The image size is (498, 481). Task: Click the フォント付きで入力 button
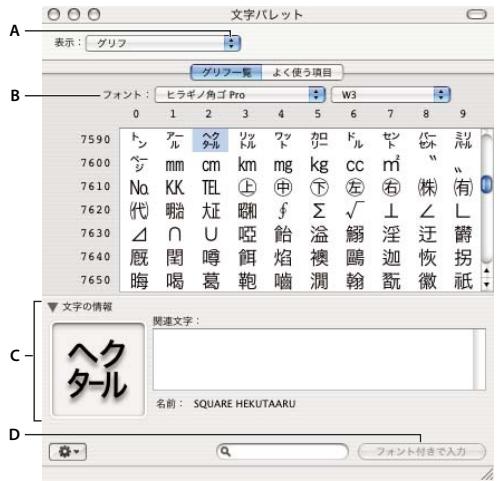click(x=421, y=452)
